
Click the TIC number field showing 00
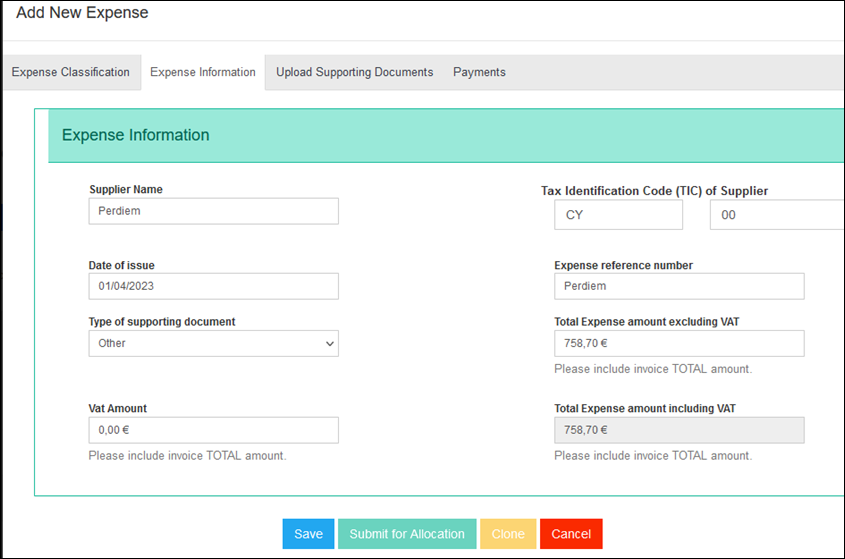776,215
